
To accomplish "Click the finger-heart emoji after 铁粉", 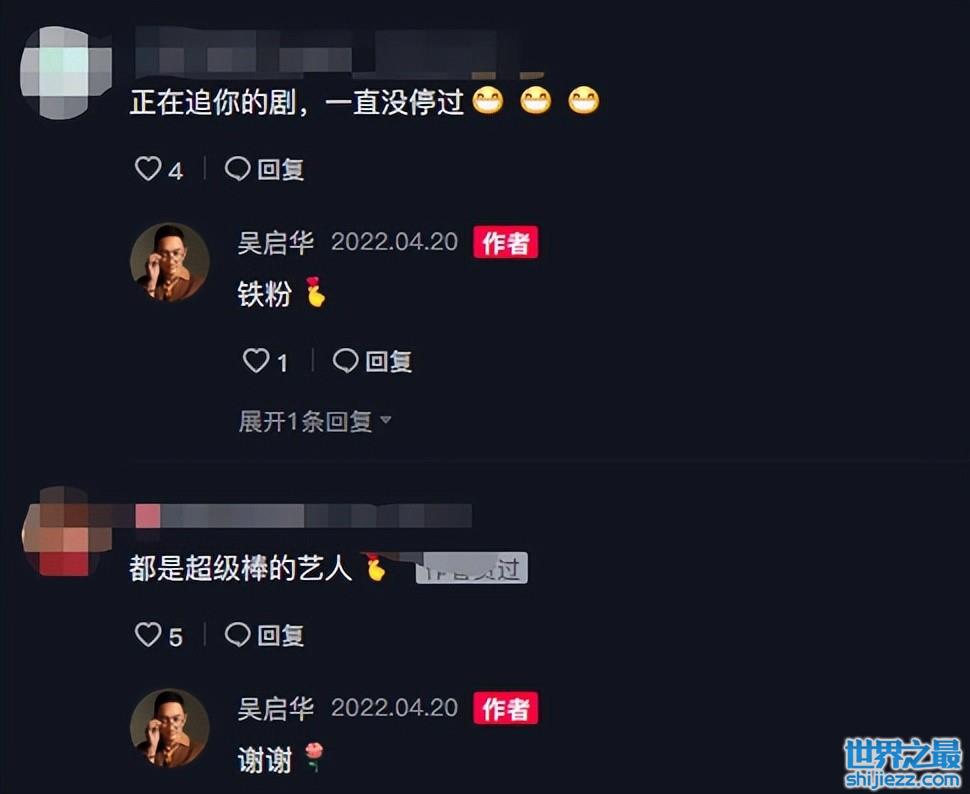I will coord(315,292).
